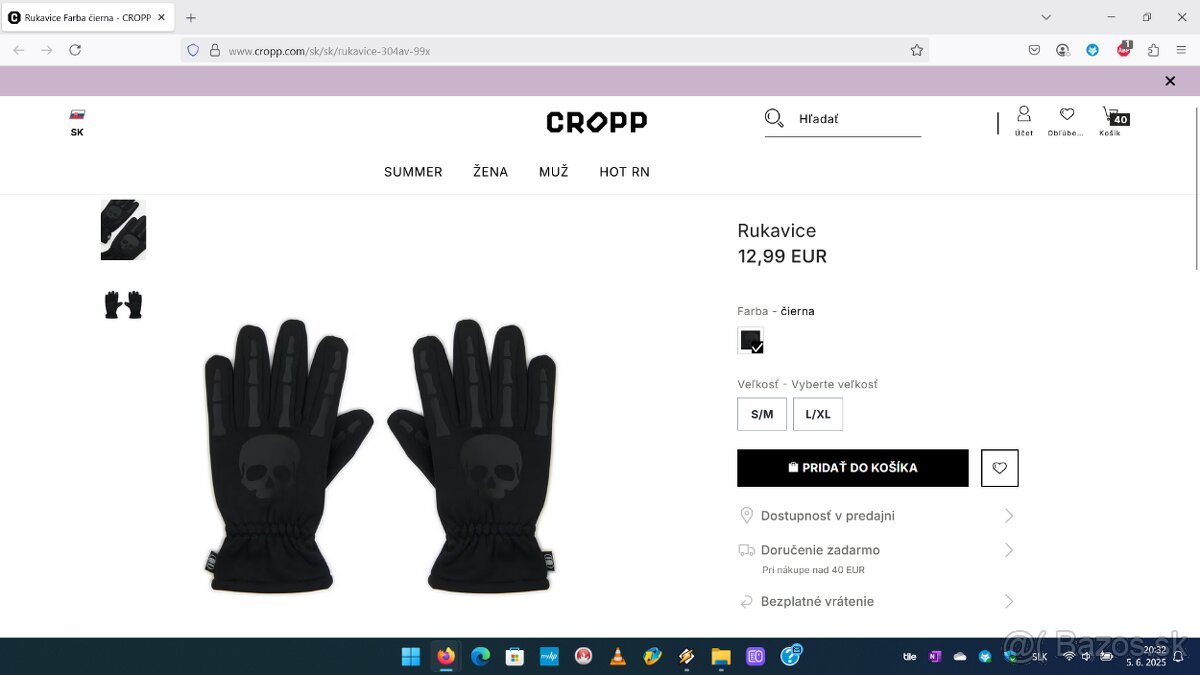Image resolution: width=1200 pixels, height=675 pixels.
Task: Select the SK country flag selector
Action: [x=77, y=122]
